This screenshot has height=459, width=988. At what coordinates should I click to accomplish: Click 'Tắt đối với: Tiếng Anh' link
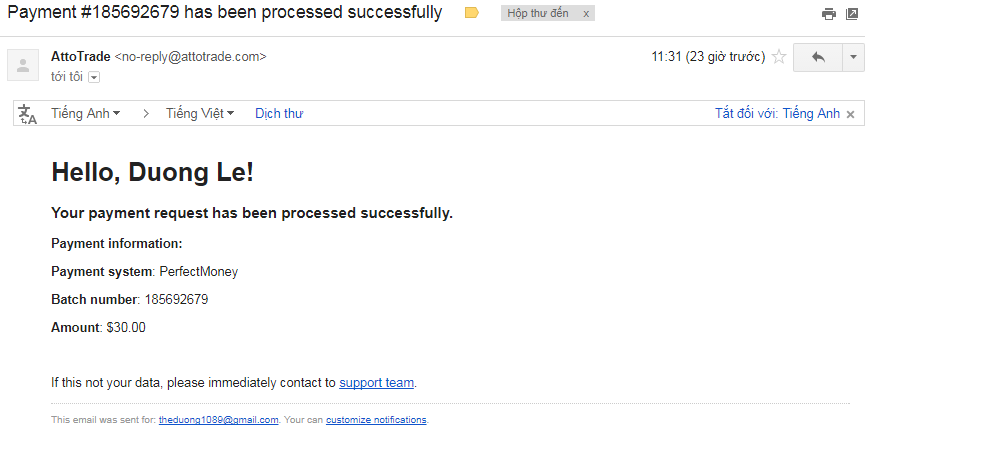(x=777, y=114)
